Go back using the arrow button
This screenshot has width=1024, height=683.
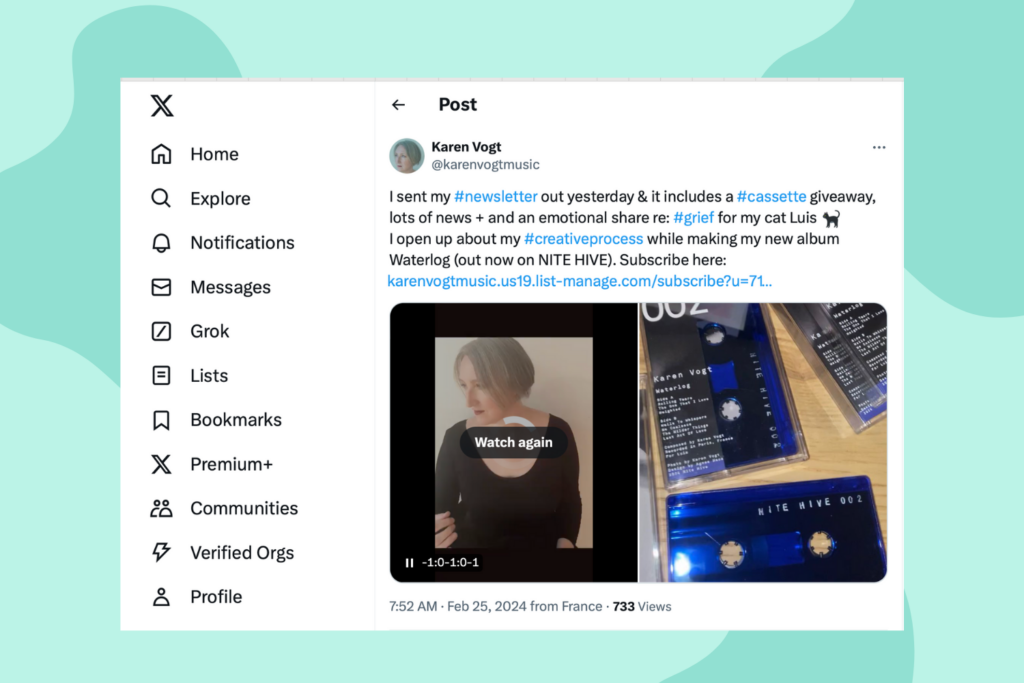point(398,104)
